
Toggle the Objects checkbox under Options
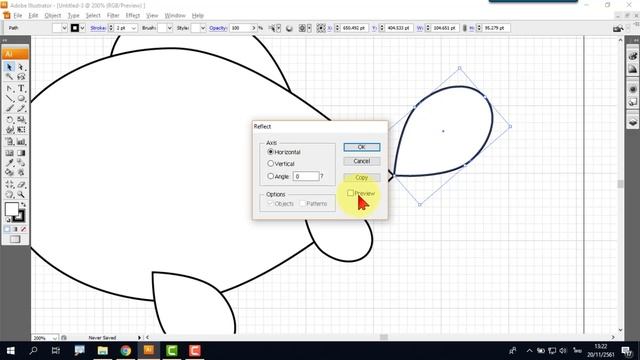click(270, 203)
